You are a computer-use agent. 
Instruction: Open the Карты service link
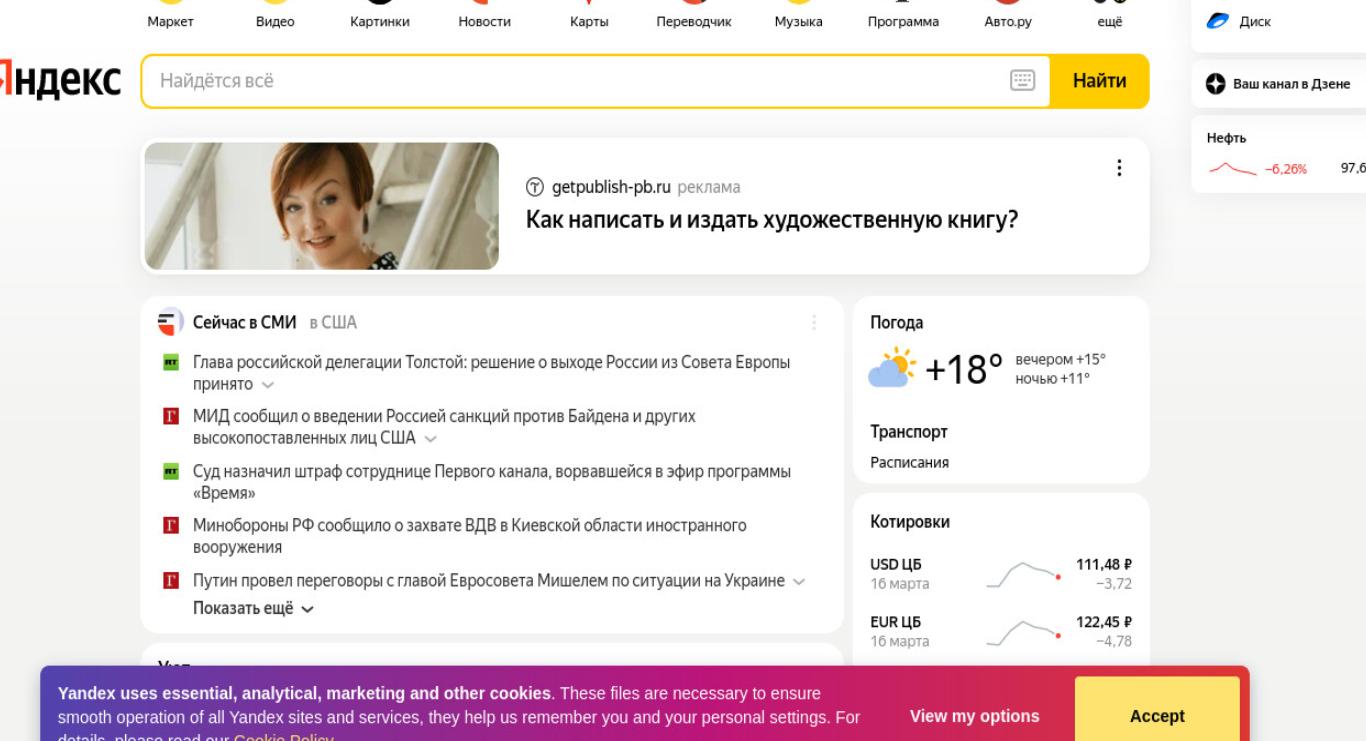(589, 22)
